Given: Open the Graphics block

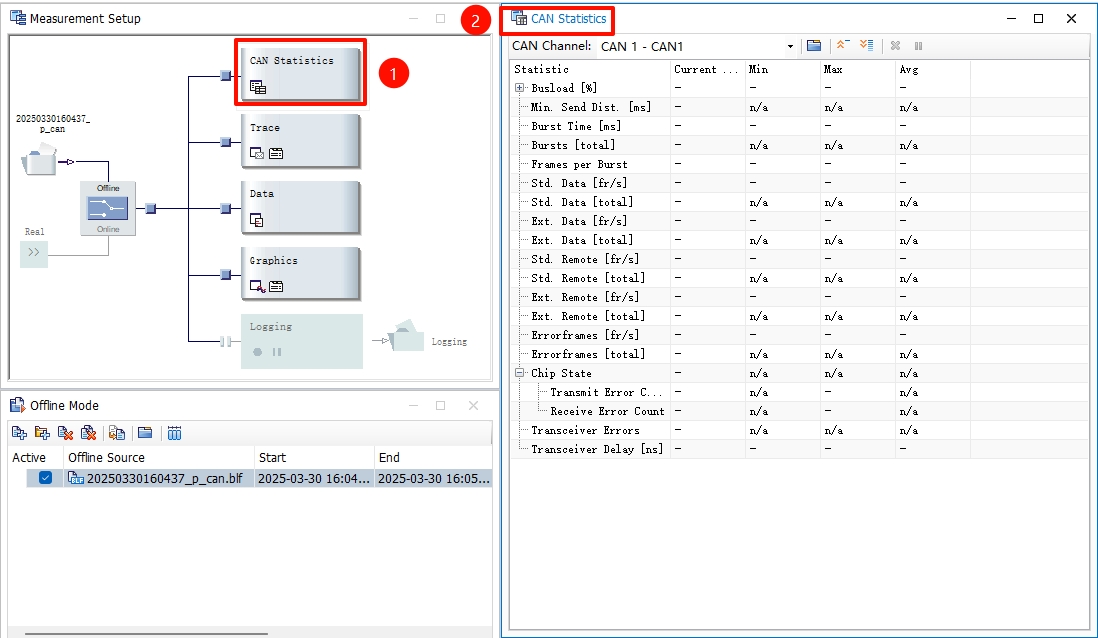Looking at the screenshot, I should [x=300, y=273].
